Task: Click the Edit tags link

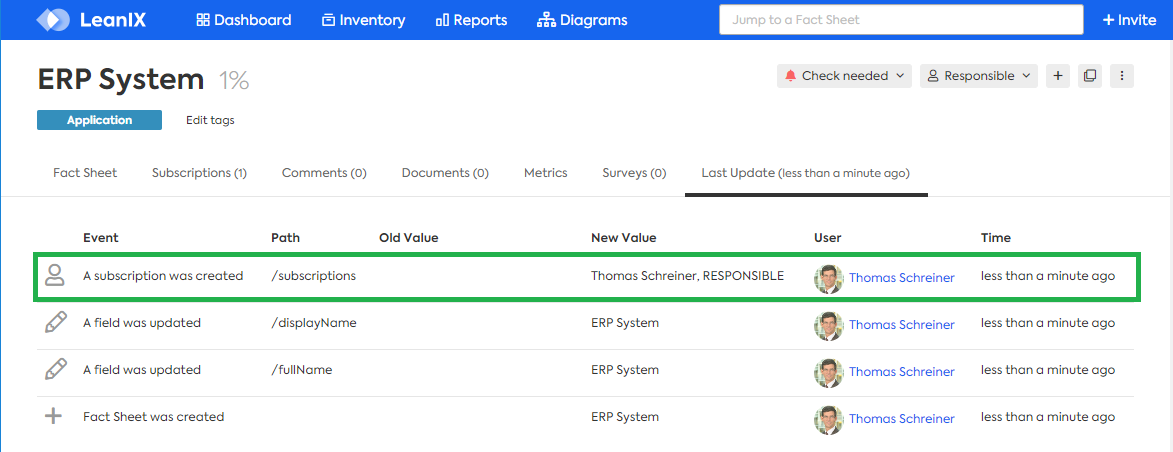Action: click(210, 120)
